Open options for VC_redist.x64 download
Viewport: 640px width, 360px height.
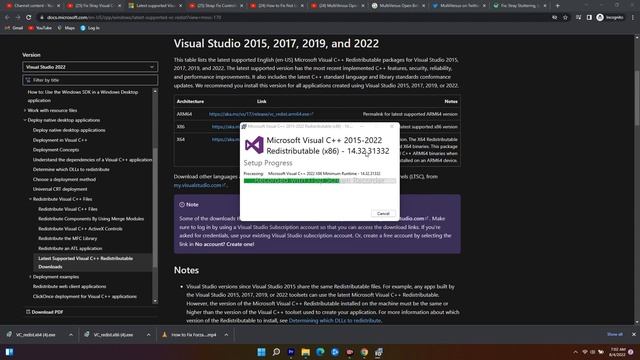coord(71,335)
